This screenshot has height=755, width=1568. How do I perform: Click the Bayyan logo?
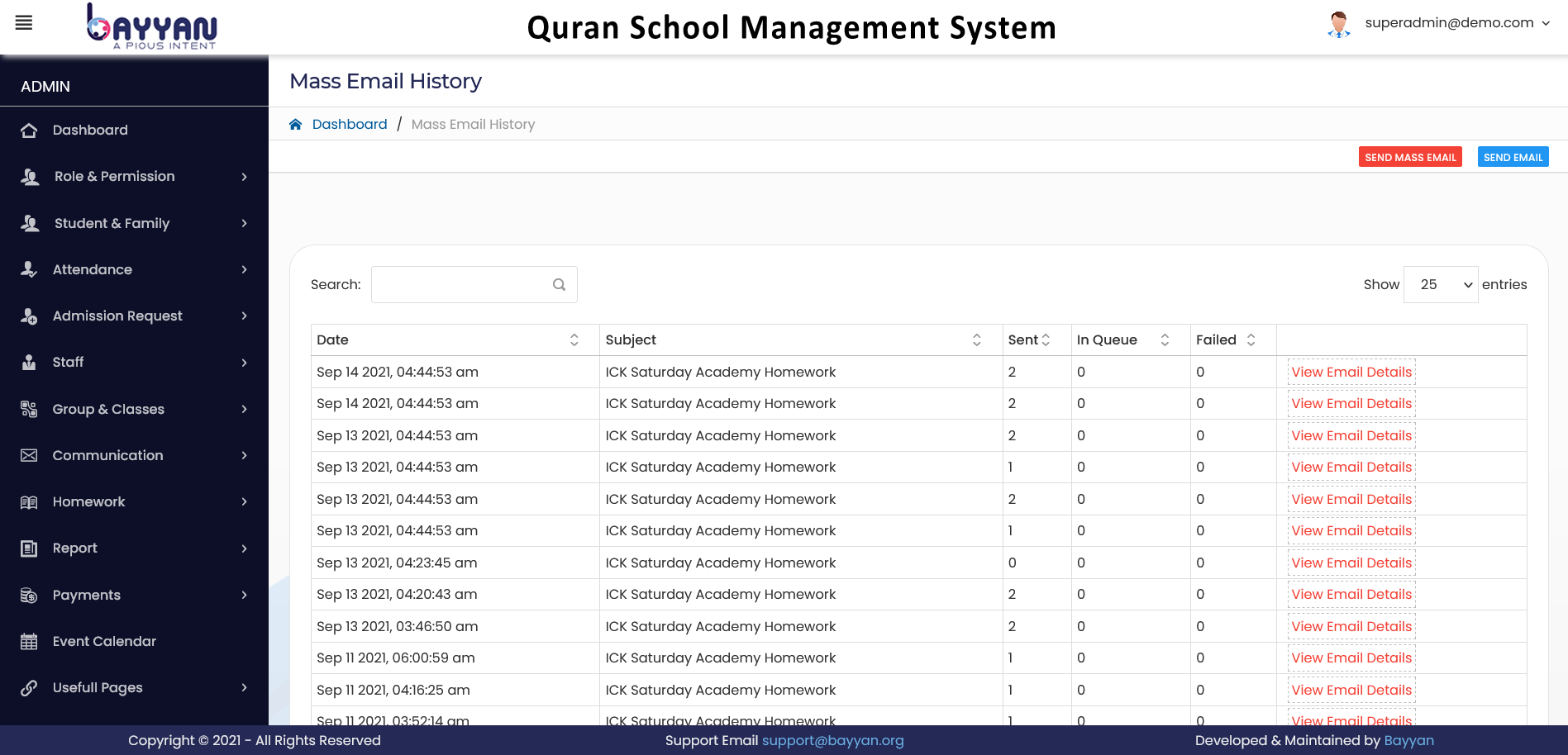click(x=152, y=26)
